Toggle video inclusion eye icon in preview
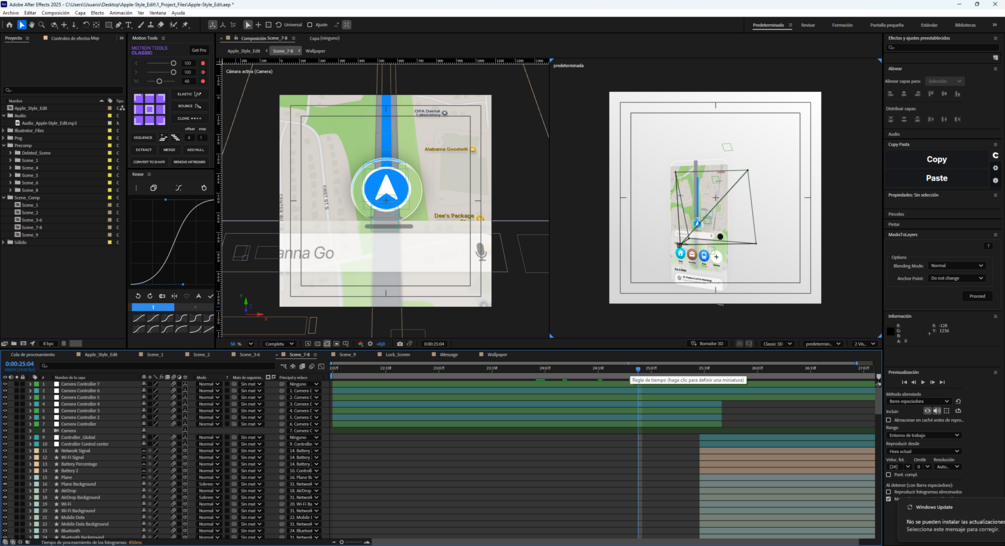 (927, 411)
